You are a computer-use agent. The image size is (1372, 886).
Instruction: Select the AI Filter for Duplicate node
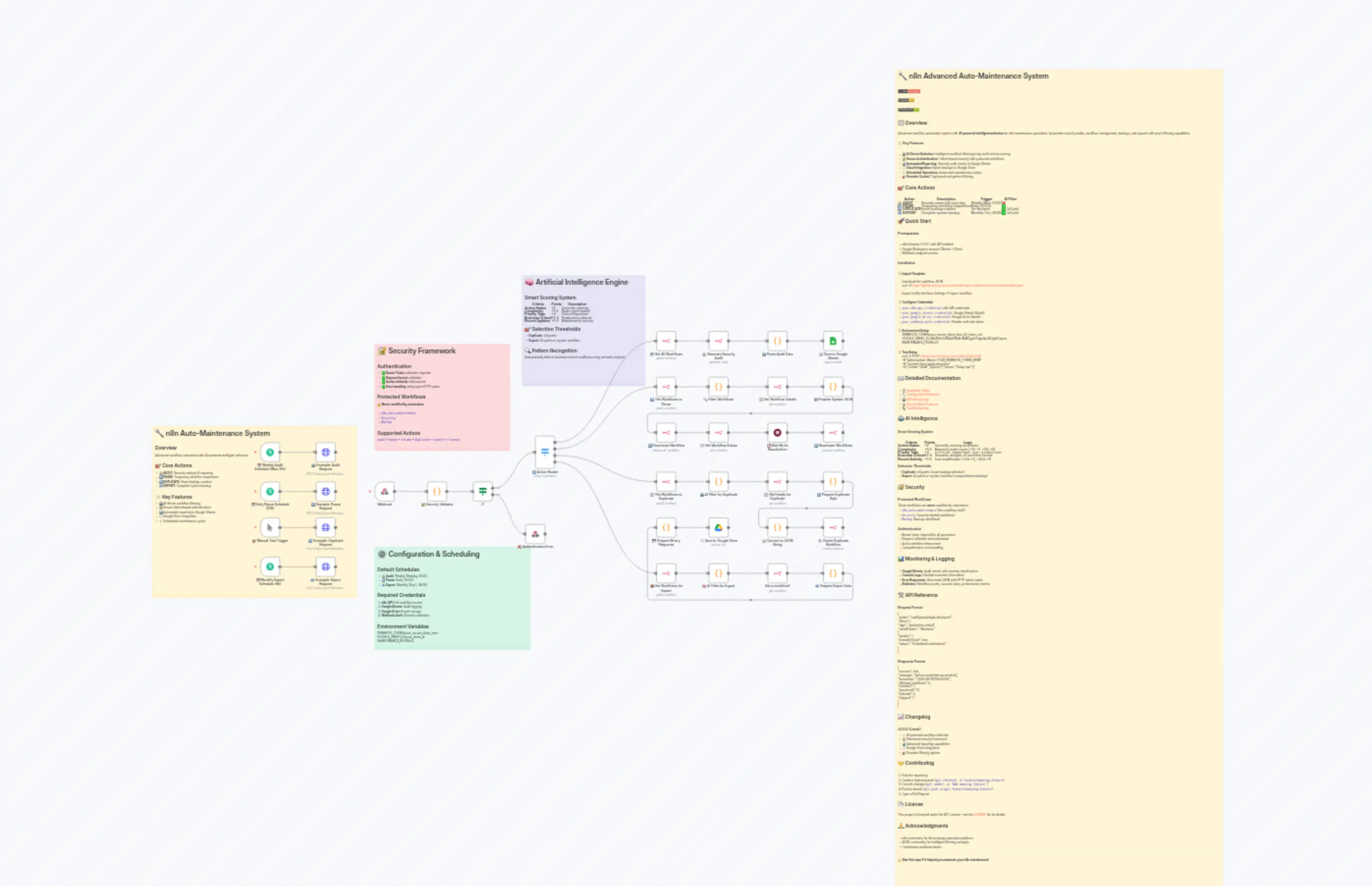pos(718,482)
